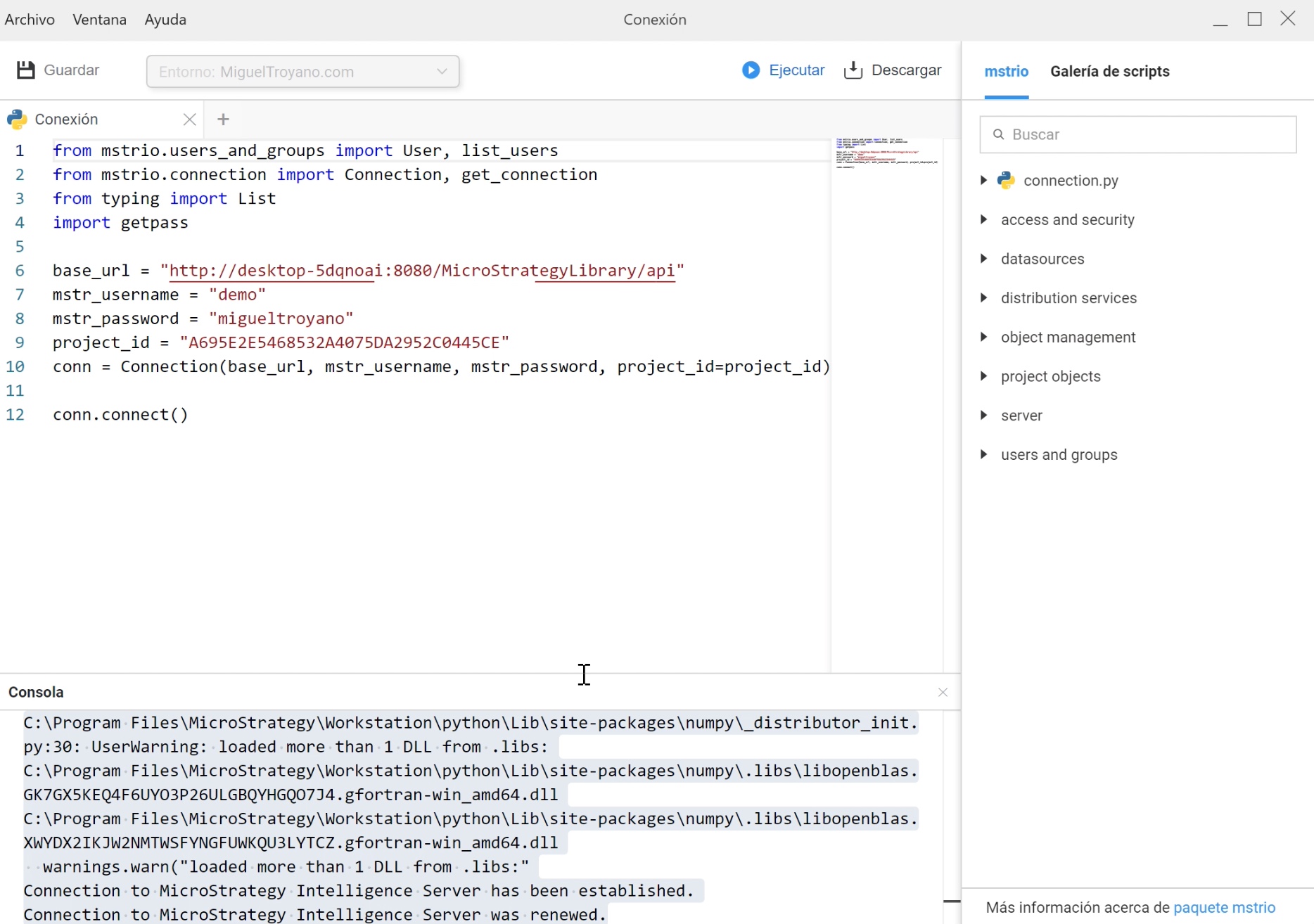Click users and groups label
The width and height of the screenshot is (1314, 924).
pos(1059,455)
